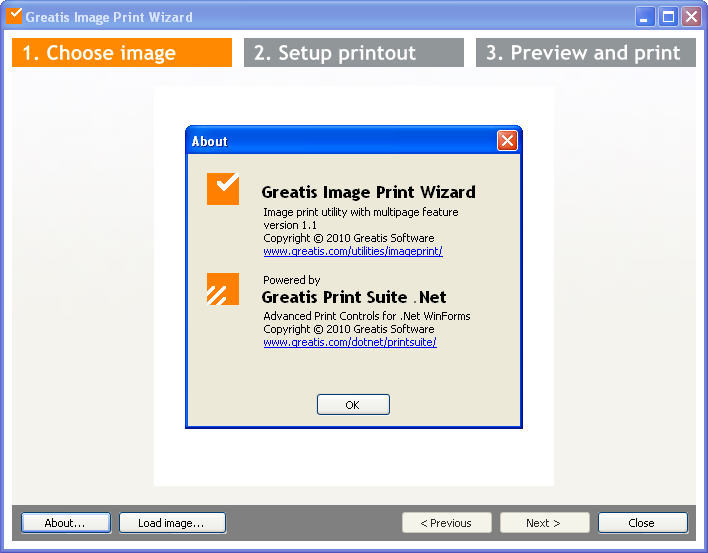Click the 'Greatis Image Print Wizard' heading in dialog
The image size is (708, 553).
pyautogui.click(x=368, y=192)
